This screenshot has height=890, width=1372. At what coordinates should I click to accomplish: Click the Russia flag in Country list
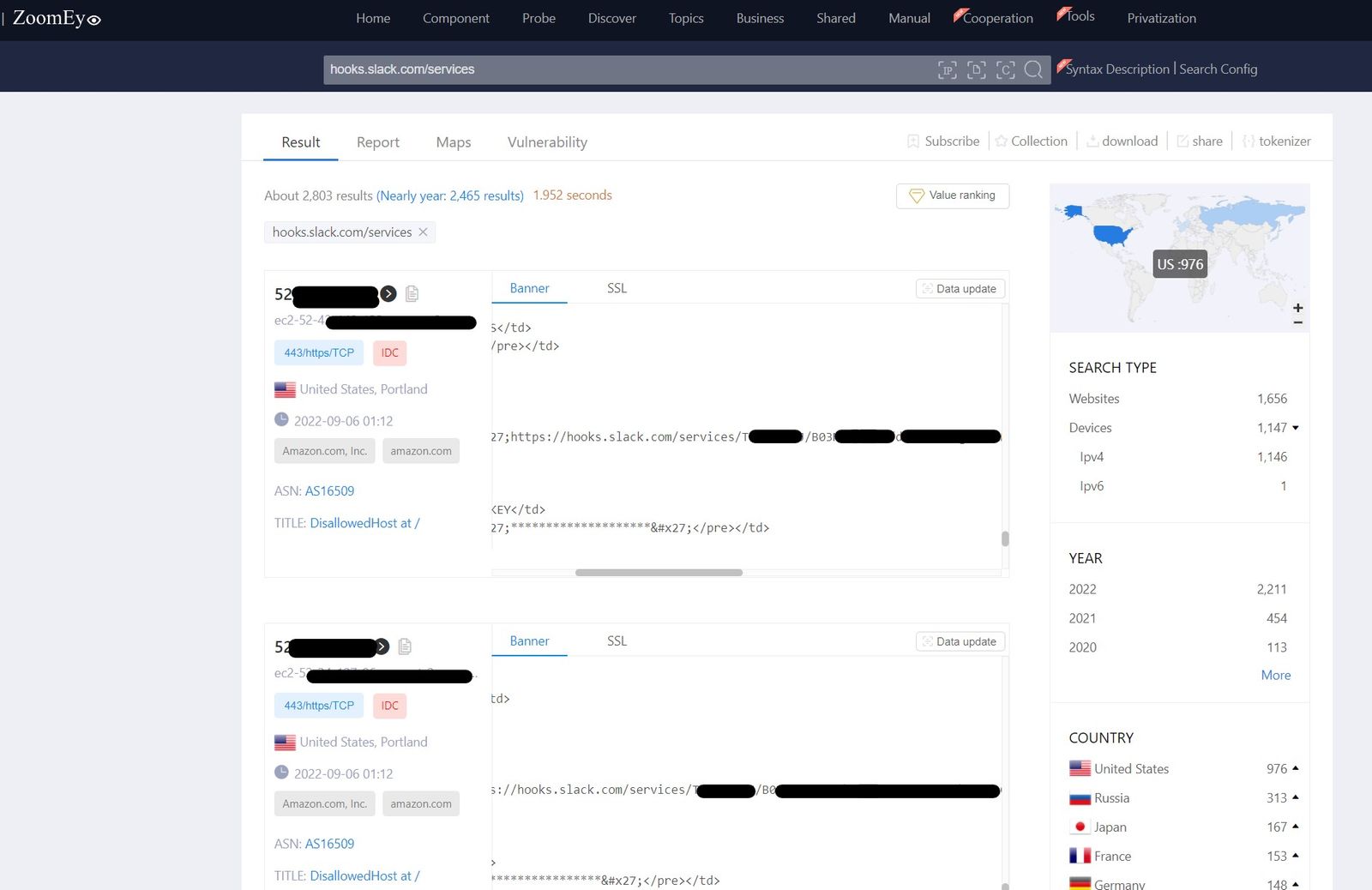pos(1080,798)
